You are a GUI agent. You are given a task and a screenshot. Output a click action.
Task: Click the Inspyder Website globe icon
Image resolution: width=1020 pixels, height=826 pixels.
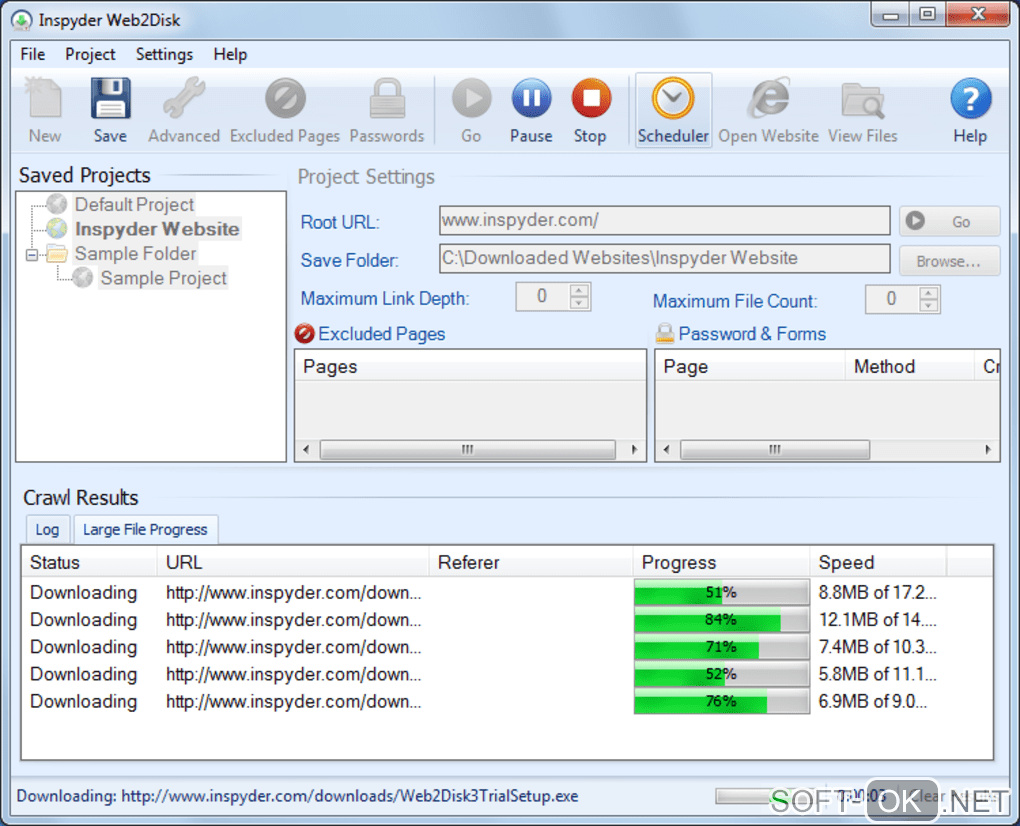click(57, 228)
